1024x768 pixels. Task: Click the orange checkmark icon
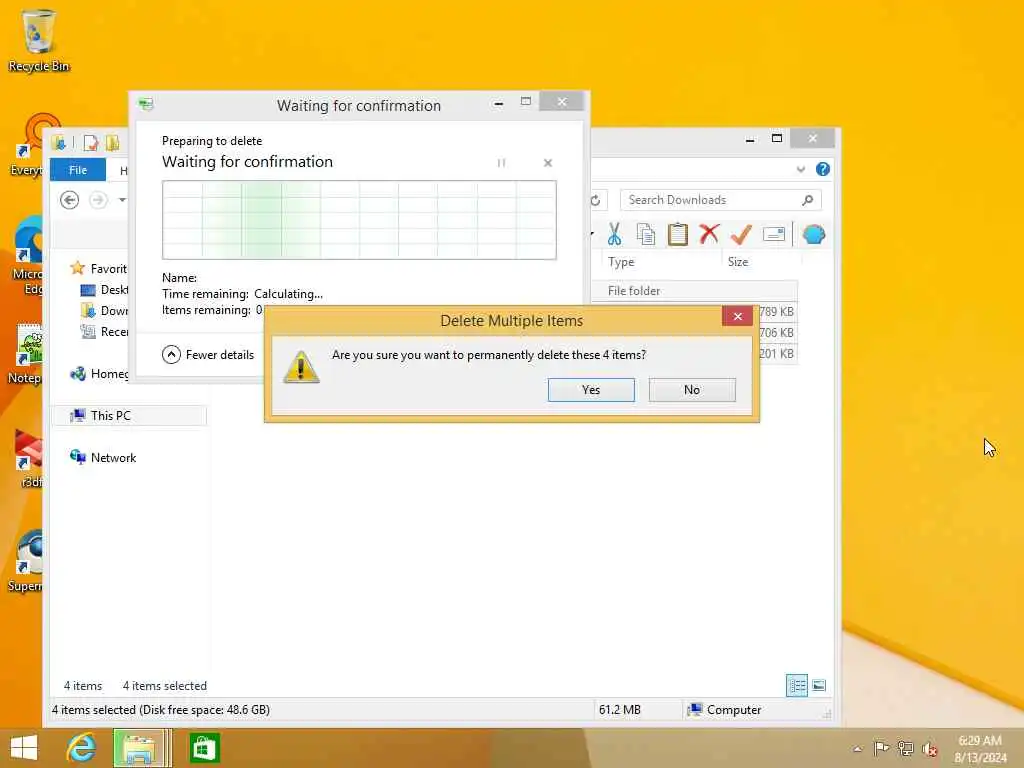pos(741,234)
